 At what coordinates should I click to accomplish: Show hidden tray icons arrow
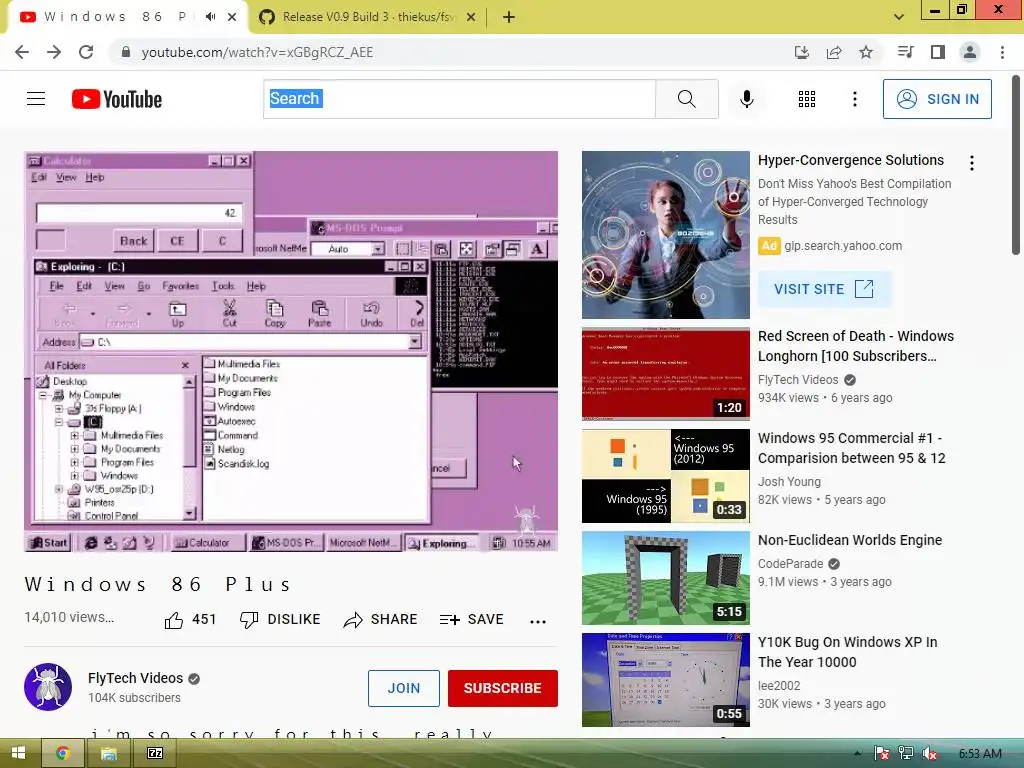coord(857,754)
